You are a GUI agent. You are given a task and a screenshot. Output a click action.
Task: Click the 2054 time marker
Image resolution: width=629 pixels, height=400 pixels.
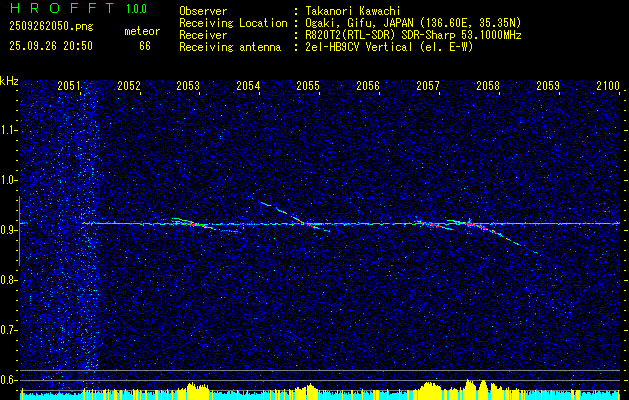(x=248, y=85)
